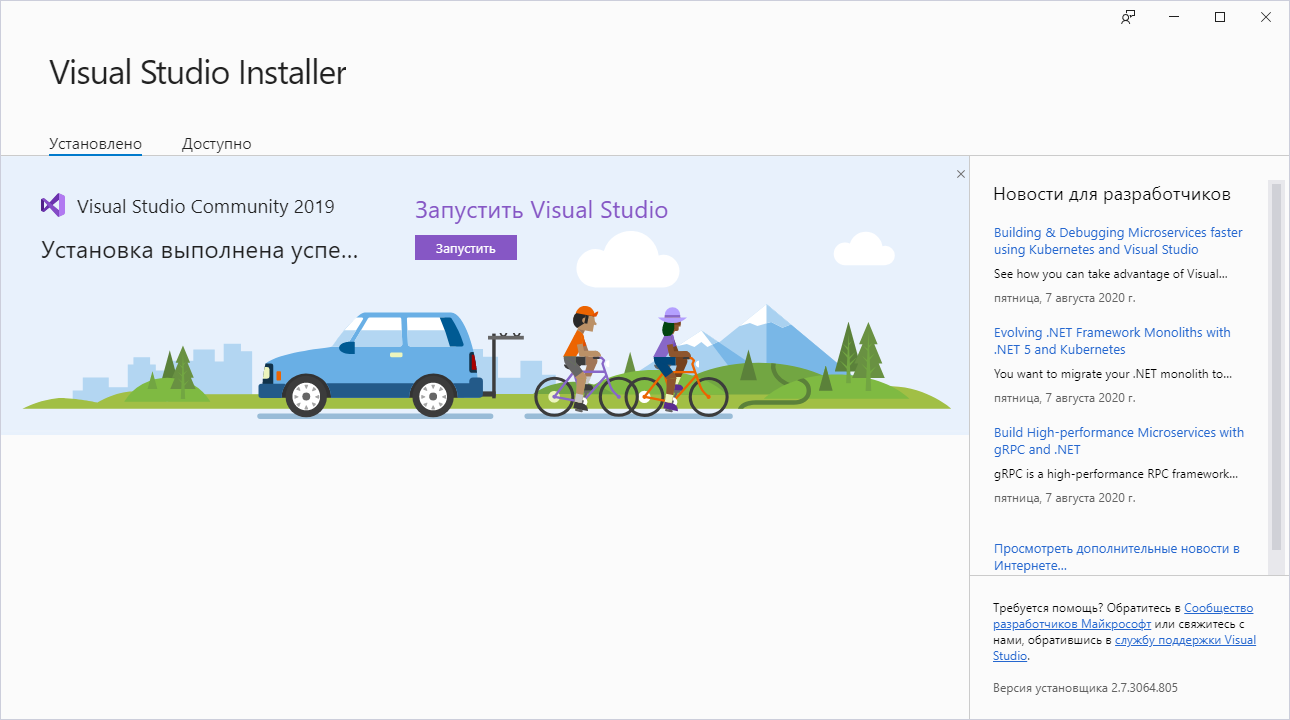Open the Evolving .NET Framework Monoliths article
Screen dimensions: 1290x720
tap(1111, 341)
